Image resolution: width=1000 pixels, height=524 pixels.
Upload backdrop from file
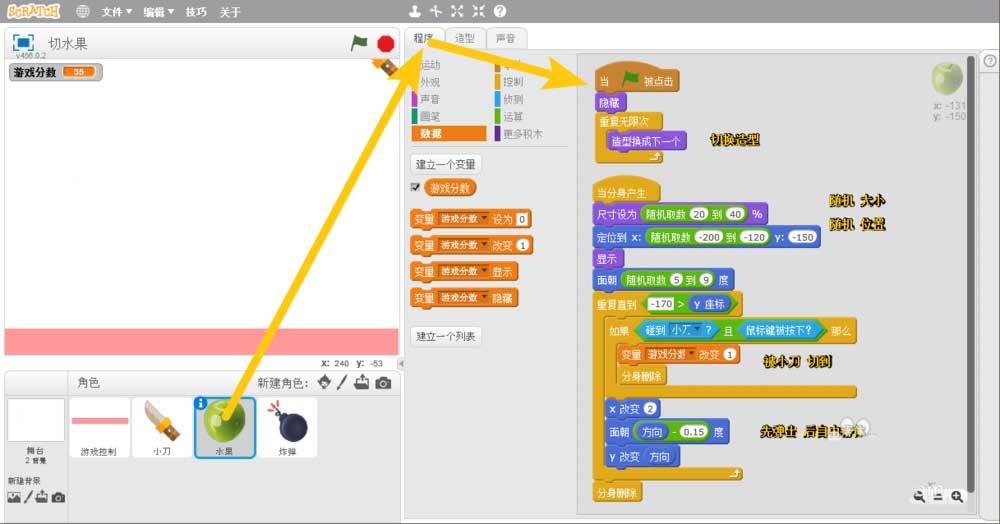coord(41,497)
